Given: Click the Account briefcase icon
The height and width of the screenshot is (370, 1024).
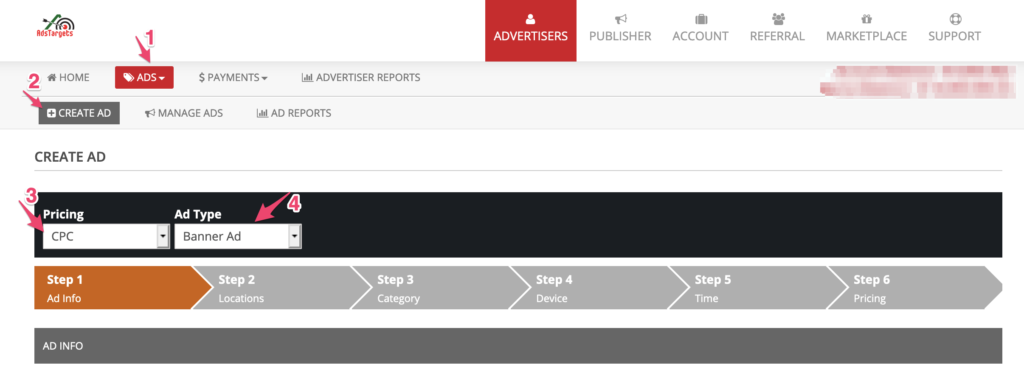Looking at the screenshot, I should 701,19.
